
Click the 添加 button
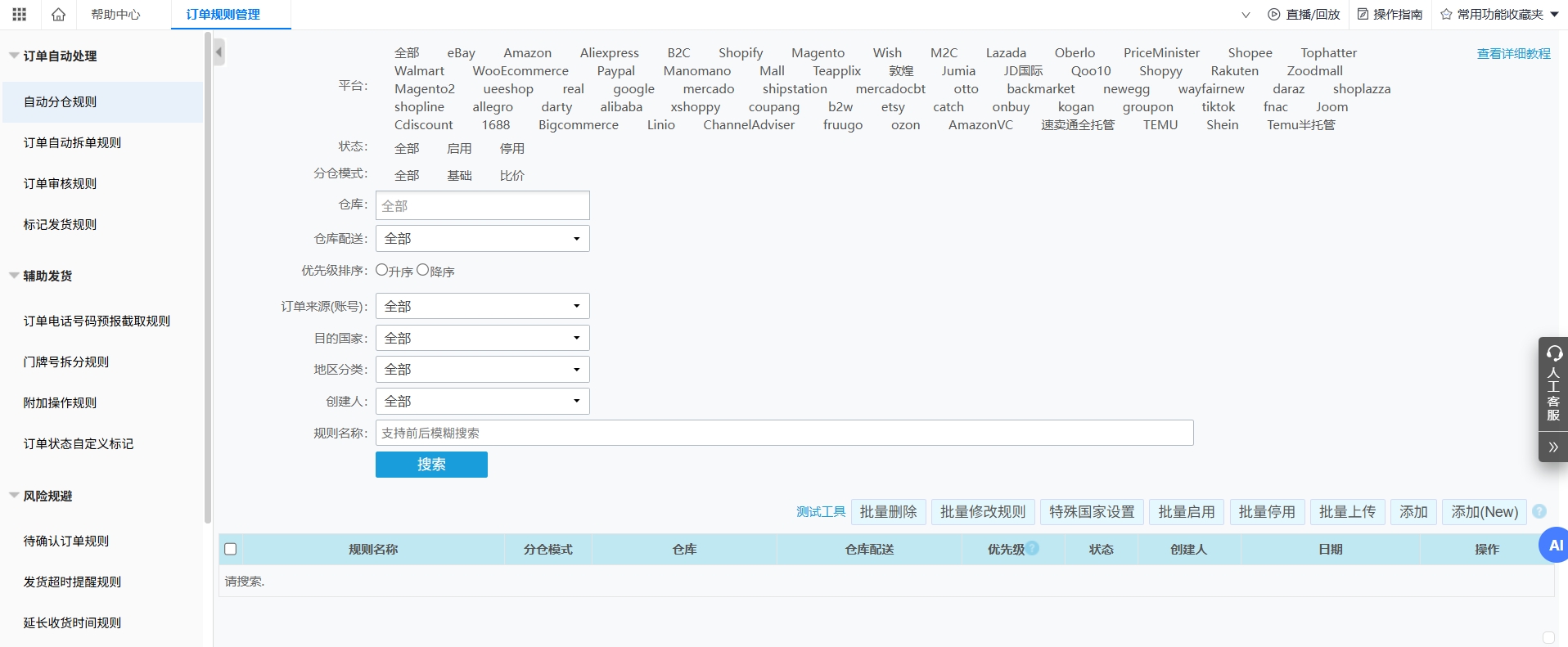pos(1414,512)
